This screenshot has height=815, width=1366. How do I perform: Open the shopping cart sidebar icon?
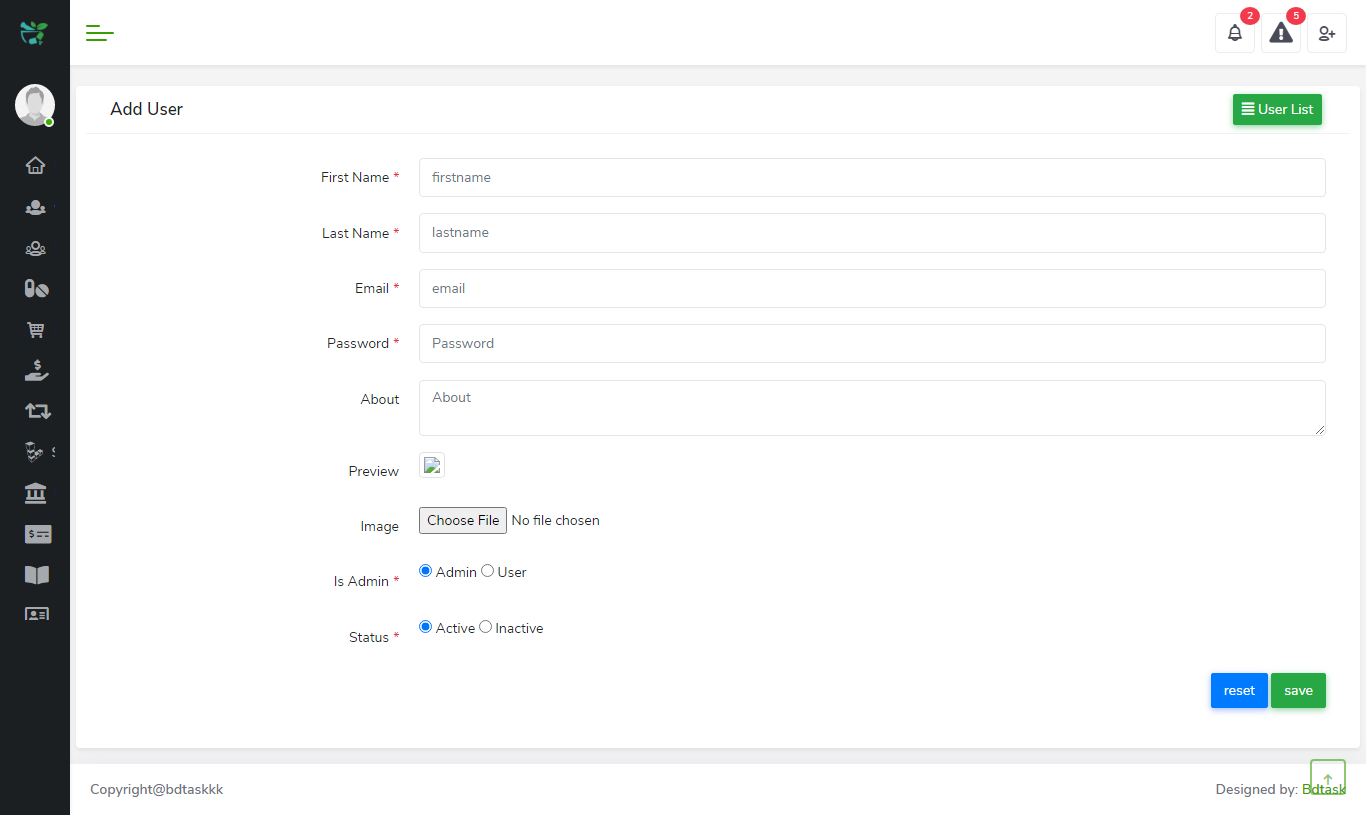(x=36, y=330)
